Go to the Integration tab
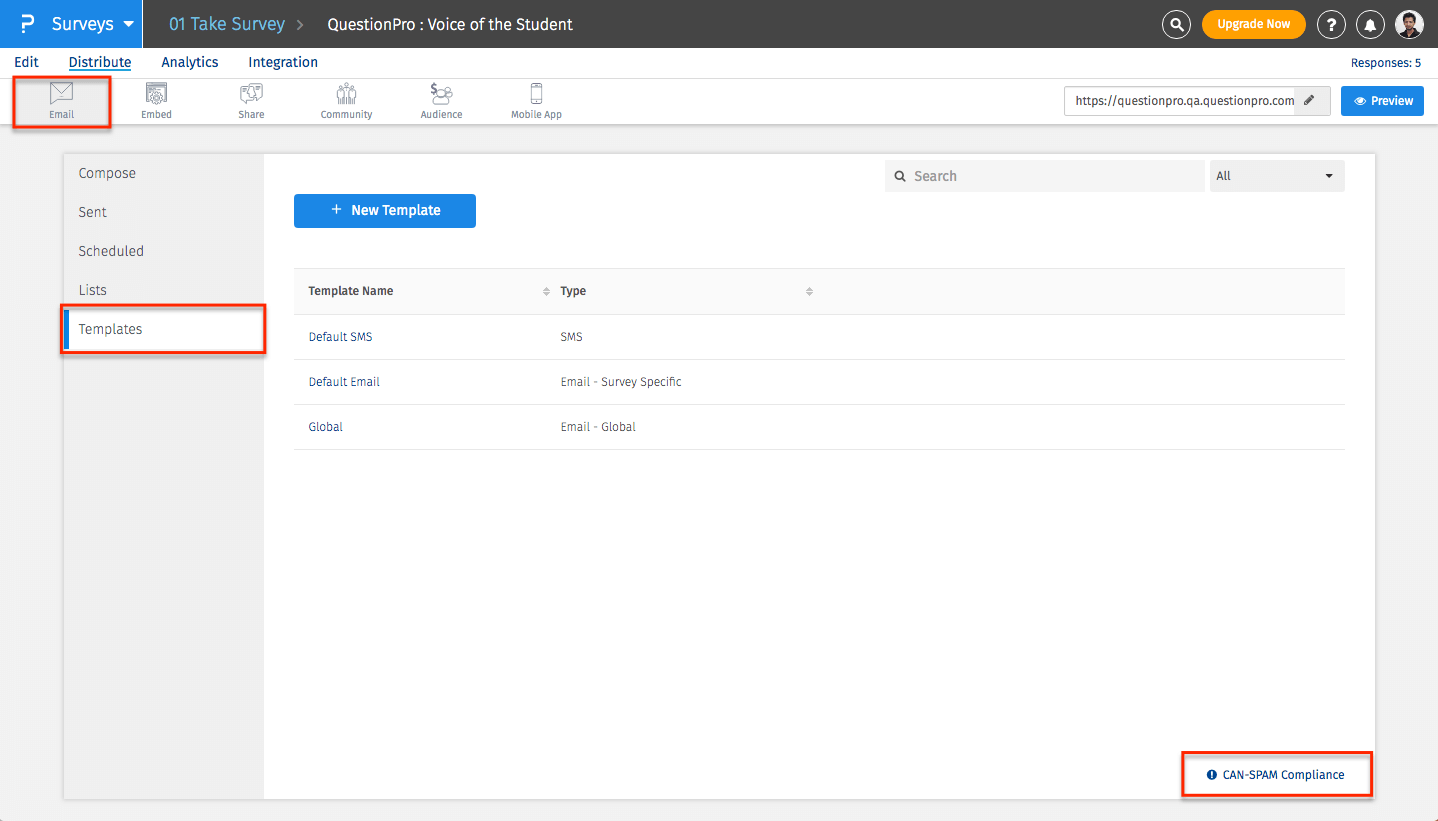 click(x=283, y=62)
